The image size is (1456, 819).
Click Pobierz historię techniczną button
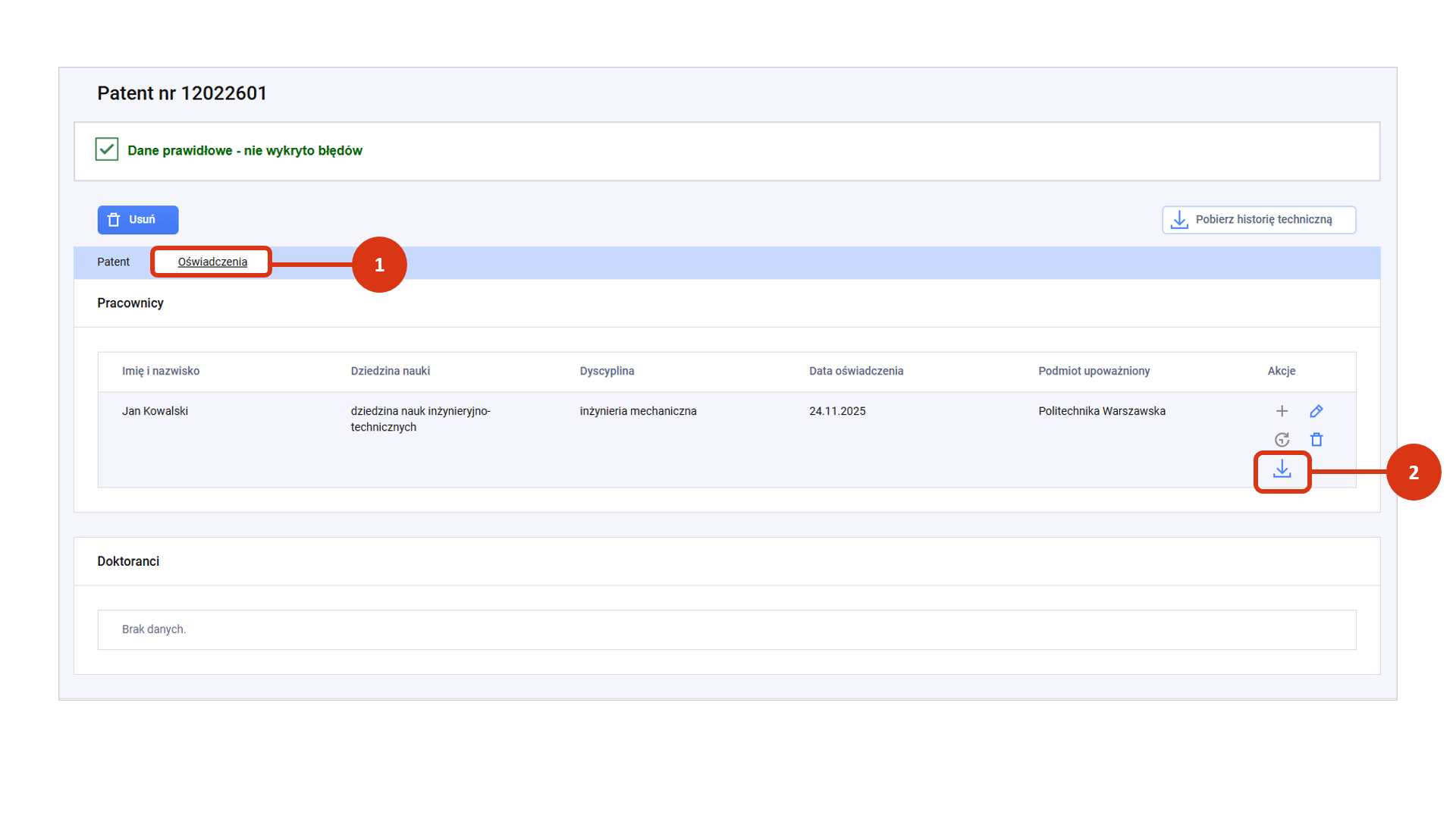pos(1258,220)
